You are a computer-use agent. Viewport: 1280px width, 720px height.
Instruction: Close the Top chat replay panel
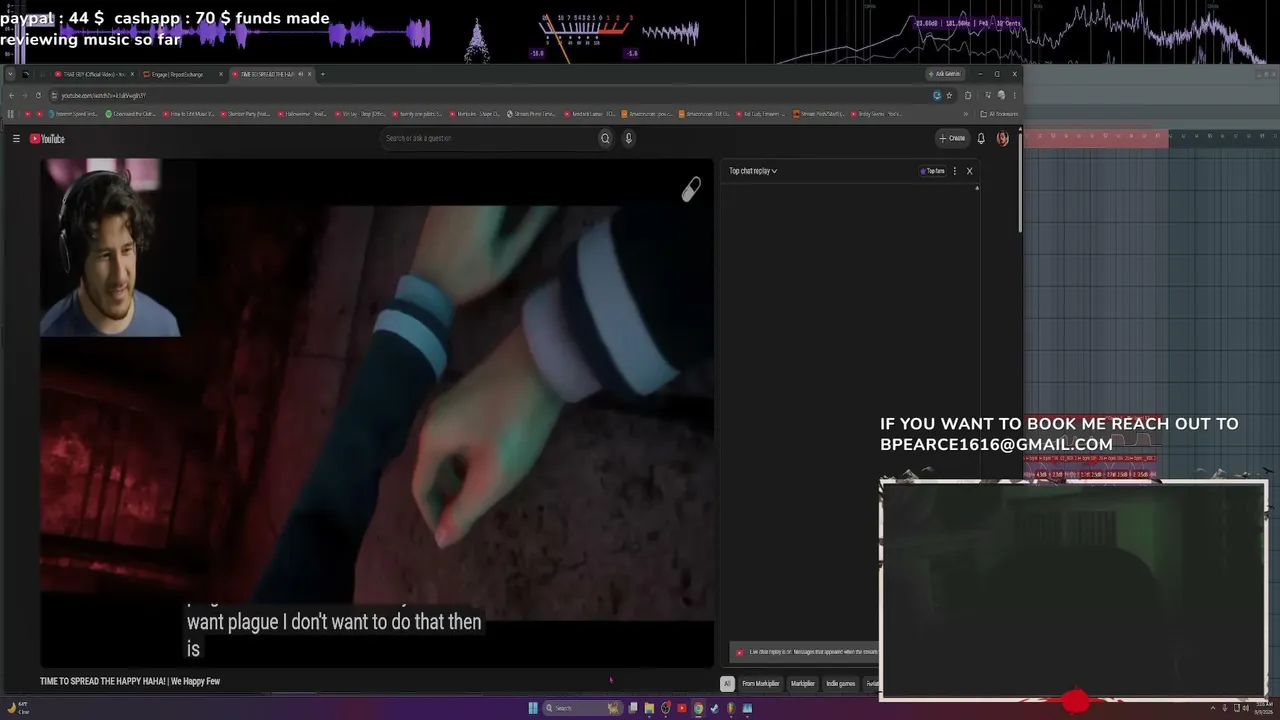tap(969, 171)
